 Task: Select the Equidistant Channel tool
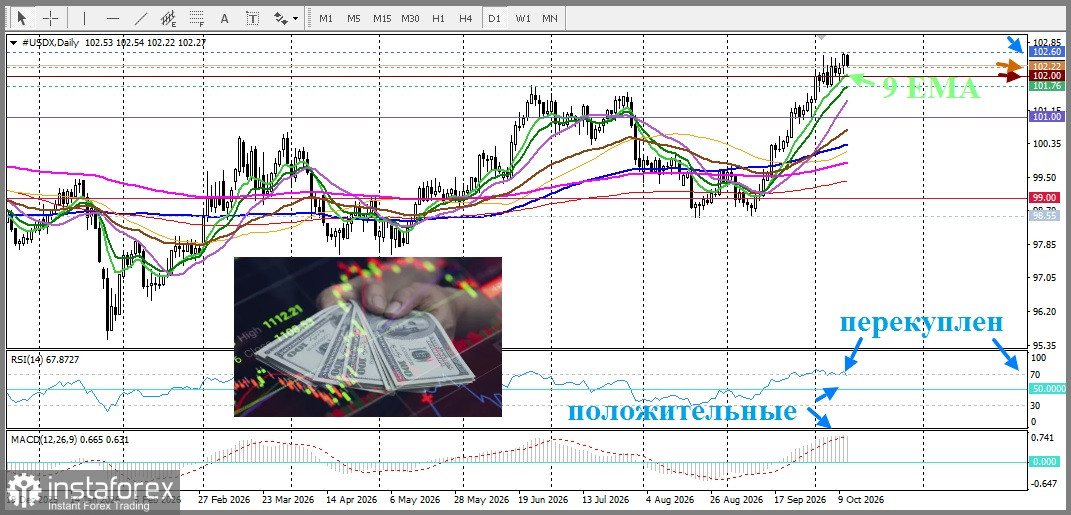(x=169, y=18)
